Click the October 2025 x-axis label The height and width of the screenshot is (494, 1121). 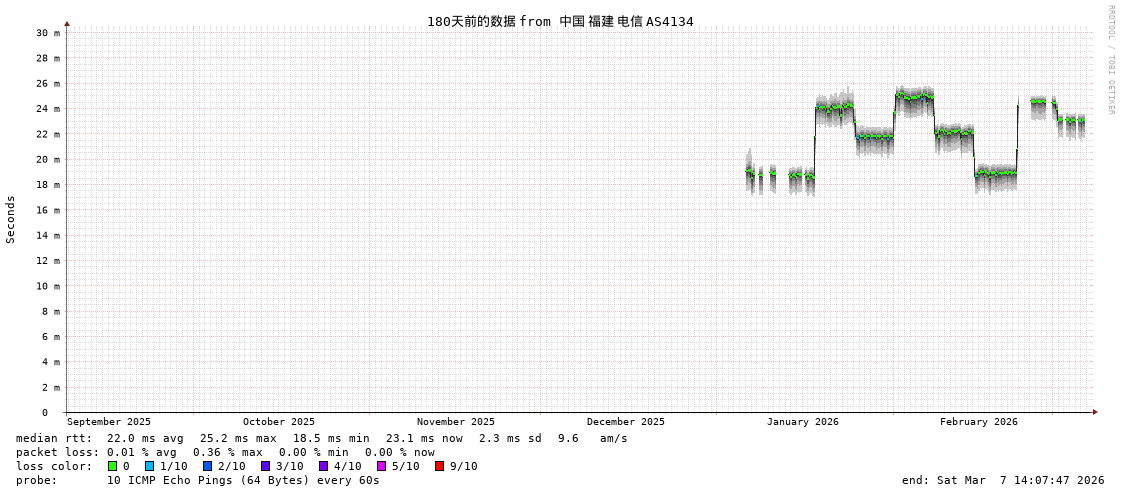click(x=278, y=422)
